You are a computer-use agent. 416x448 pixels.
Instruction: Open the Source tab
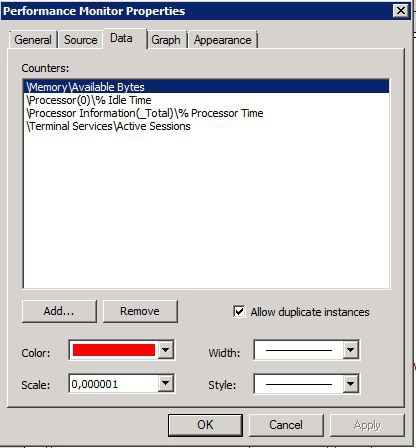pyautogui.click(x=80, y=40)
